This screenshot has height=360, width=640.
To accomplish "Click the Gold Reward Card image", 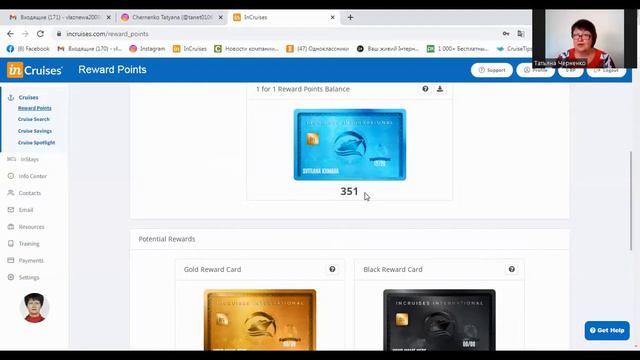I will pos(260,320).
